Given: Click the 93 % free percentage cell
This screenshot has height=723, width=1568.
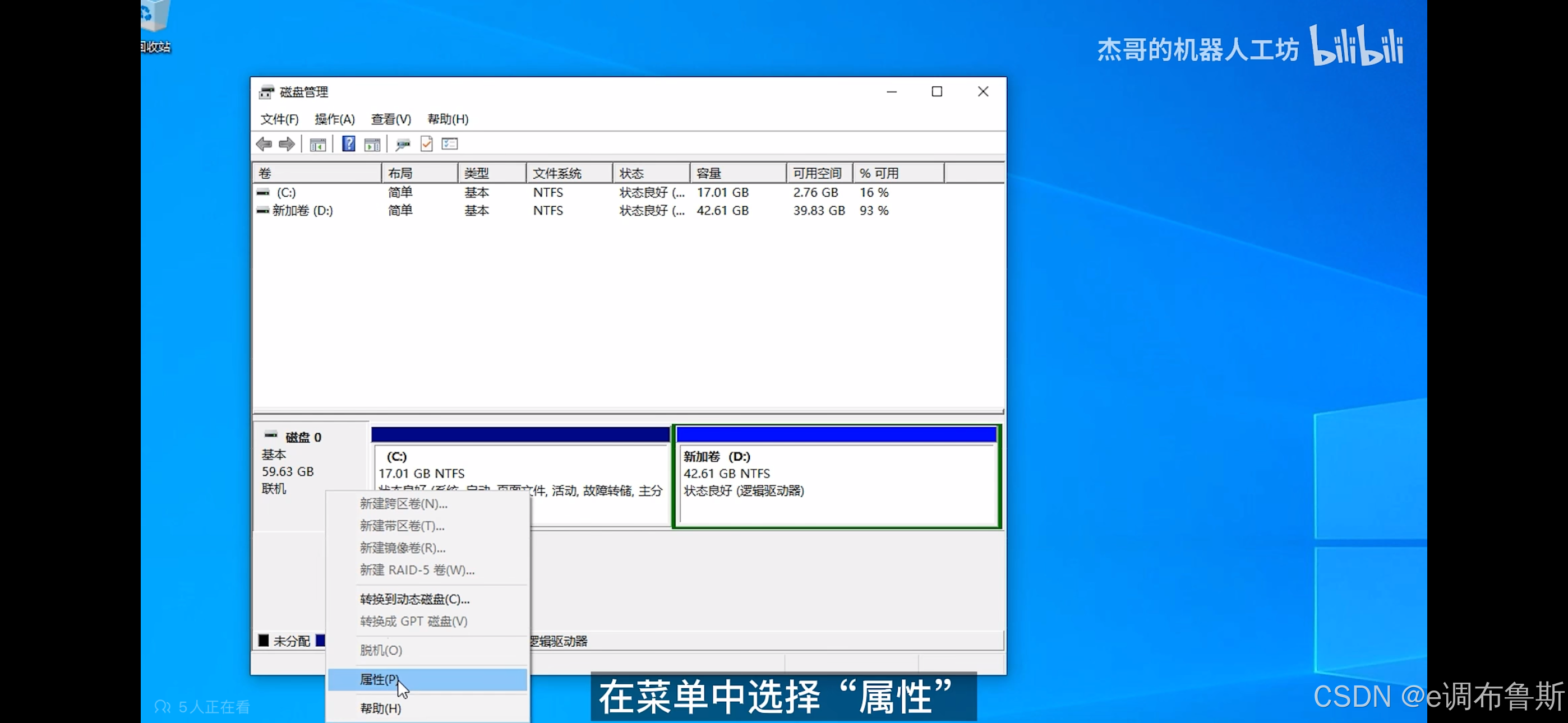Looking at the screenshot, I should tap(874, 211).
